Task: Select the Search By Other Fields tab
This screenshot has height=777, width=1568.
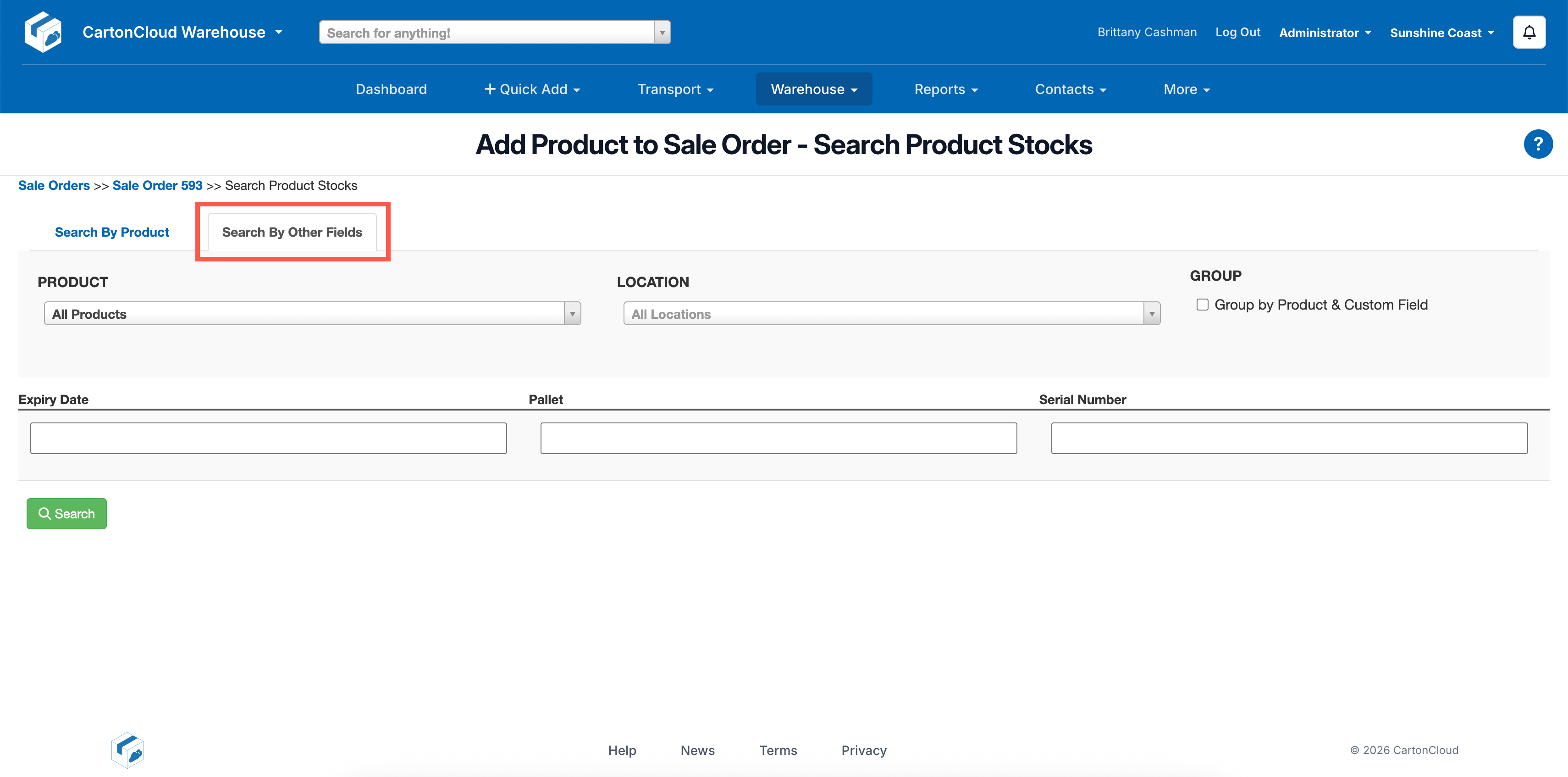Action: [x=292, y=232]
